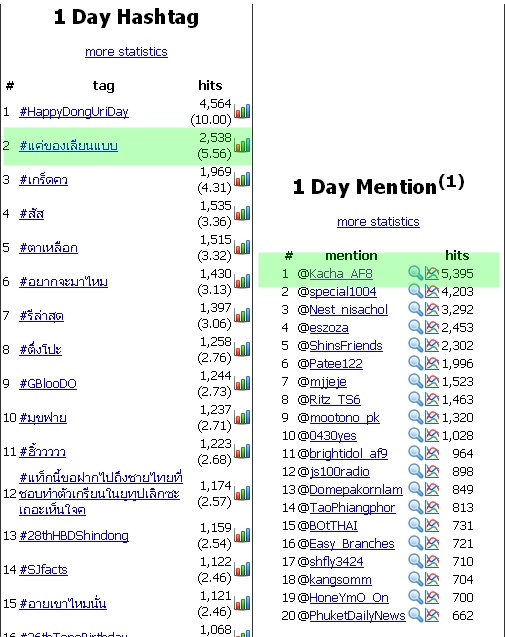
Task: Open more statistics under 1 Day Hashtag
Action: click(x=126, y=52)
